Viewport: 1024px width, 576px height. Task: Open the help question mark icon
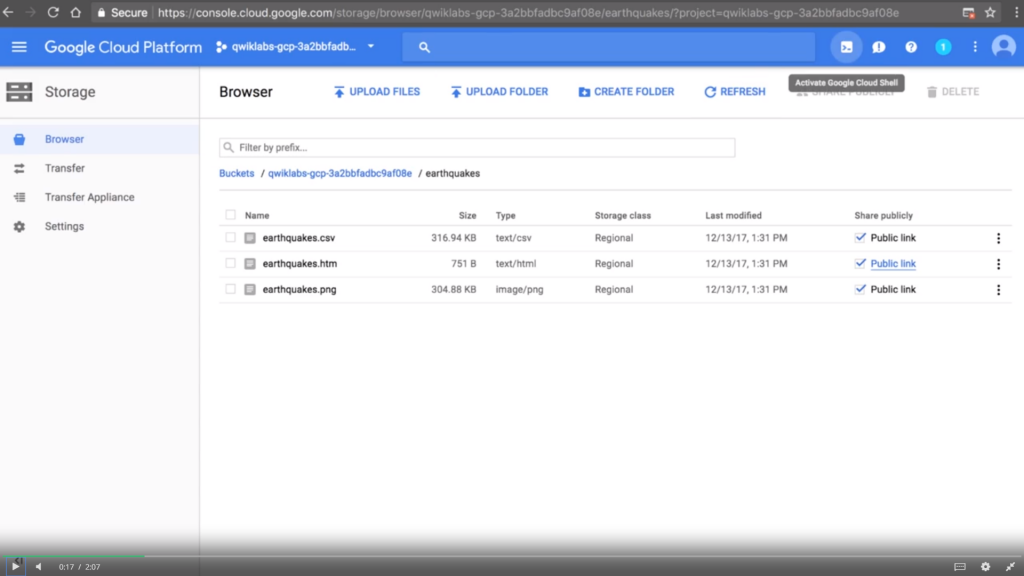(910, 47)
